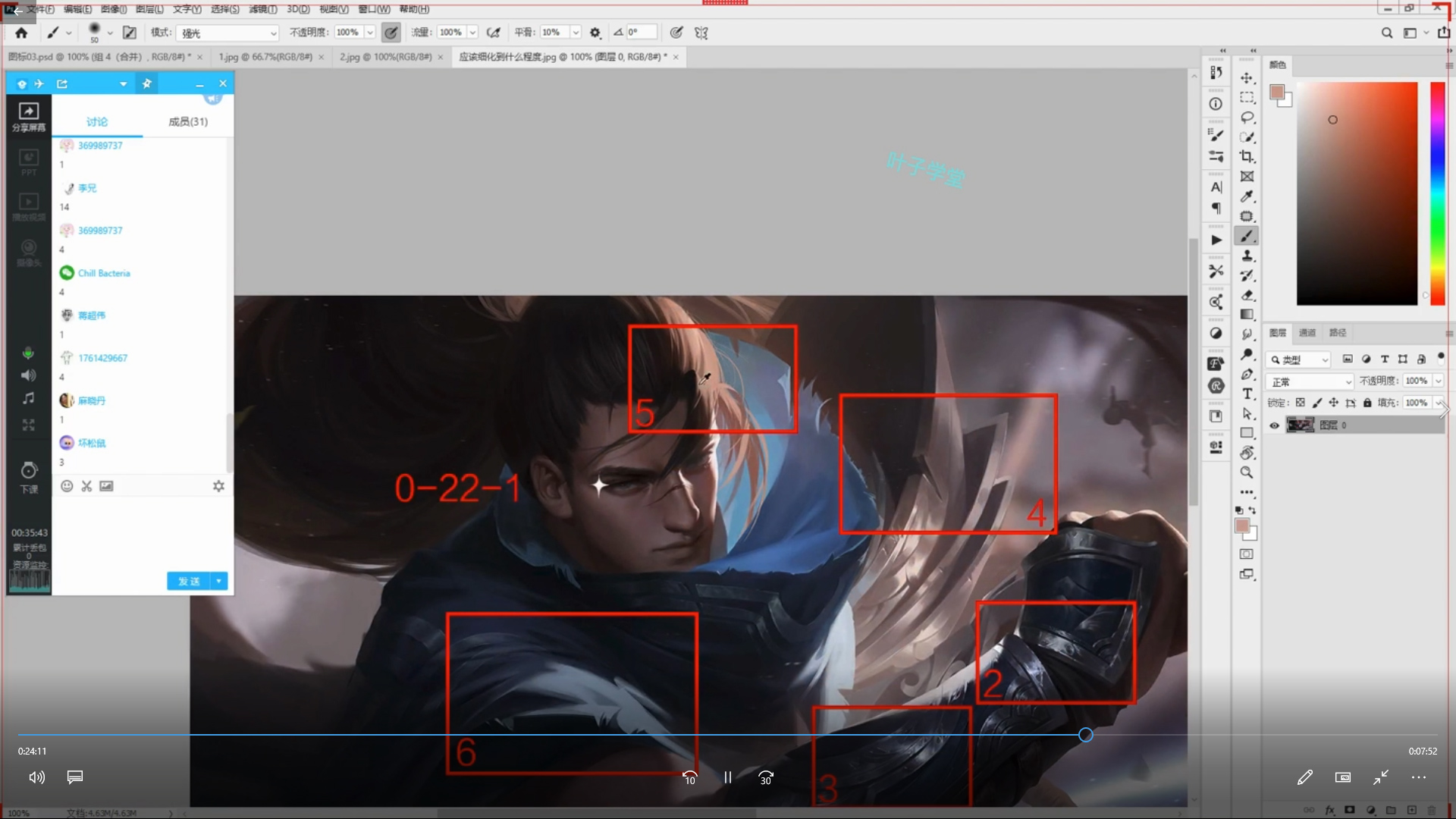Toggle pressure for size button
This screenshot has height=819, width=1456.
point(676,33)
